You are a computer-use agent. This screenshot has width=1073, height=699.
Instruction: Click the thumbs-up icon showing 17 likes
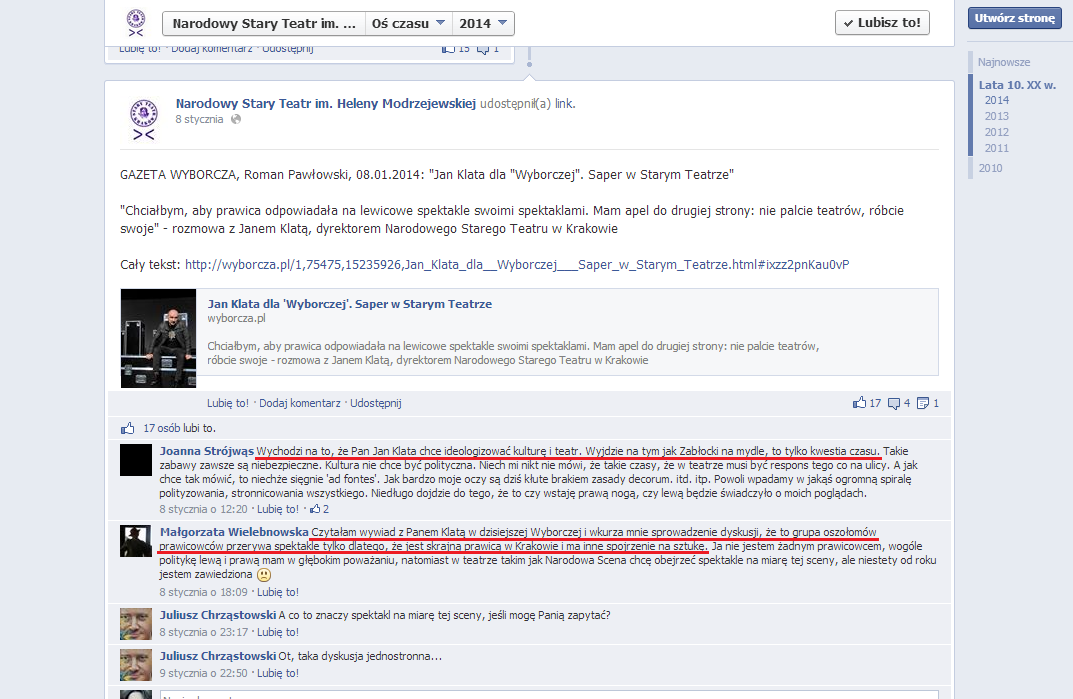tap(859, 403)
